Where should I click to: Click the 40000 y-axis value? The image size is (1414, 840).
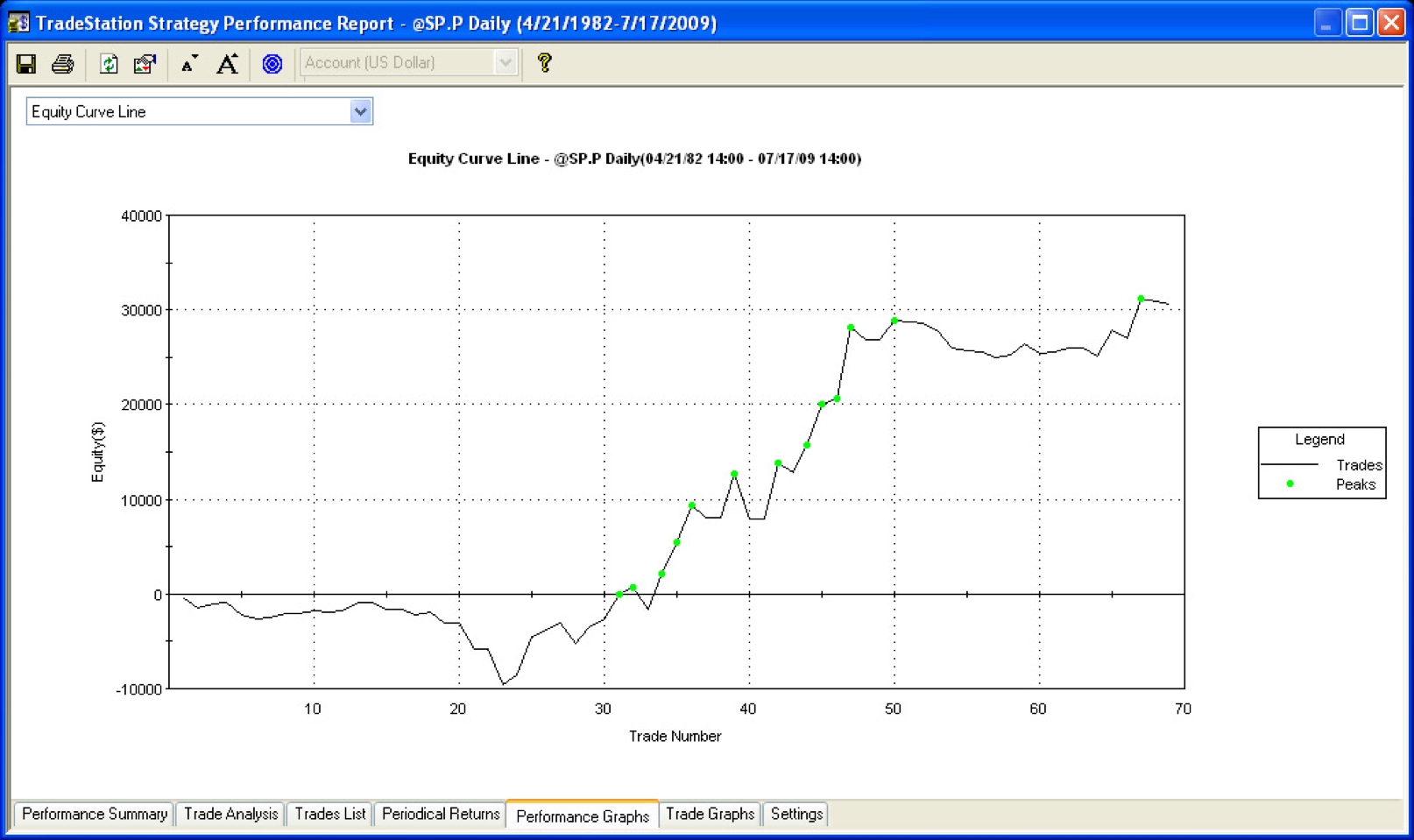(141, 216)
